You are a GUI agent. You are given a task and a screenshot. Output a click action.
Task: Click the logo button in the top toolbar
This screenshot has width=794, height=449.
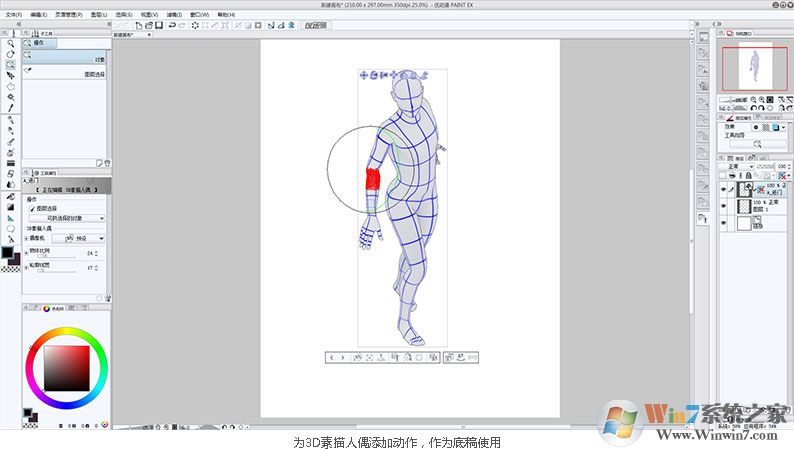[x=315, y=25]
